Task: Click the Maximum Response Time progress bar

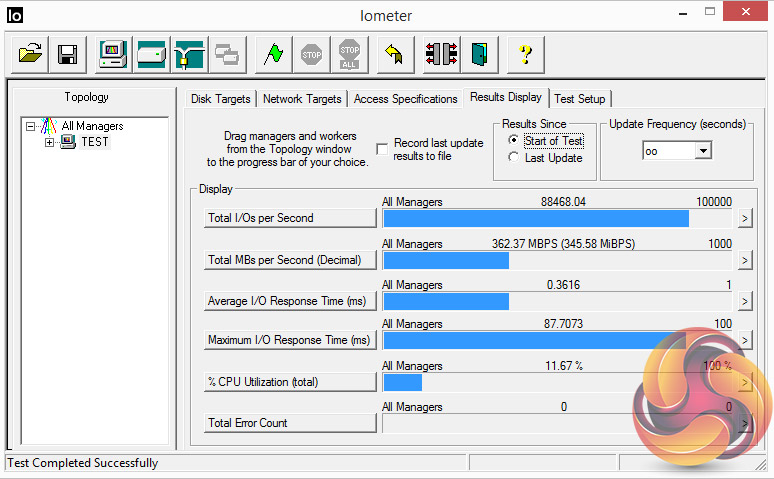Action: coord(558,340)
